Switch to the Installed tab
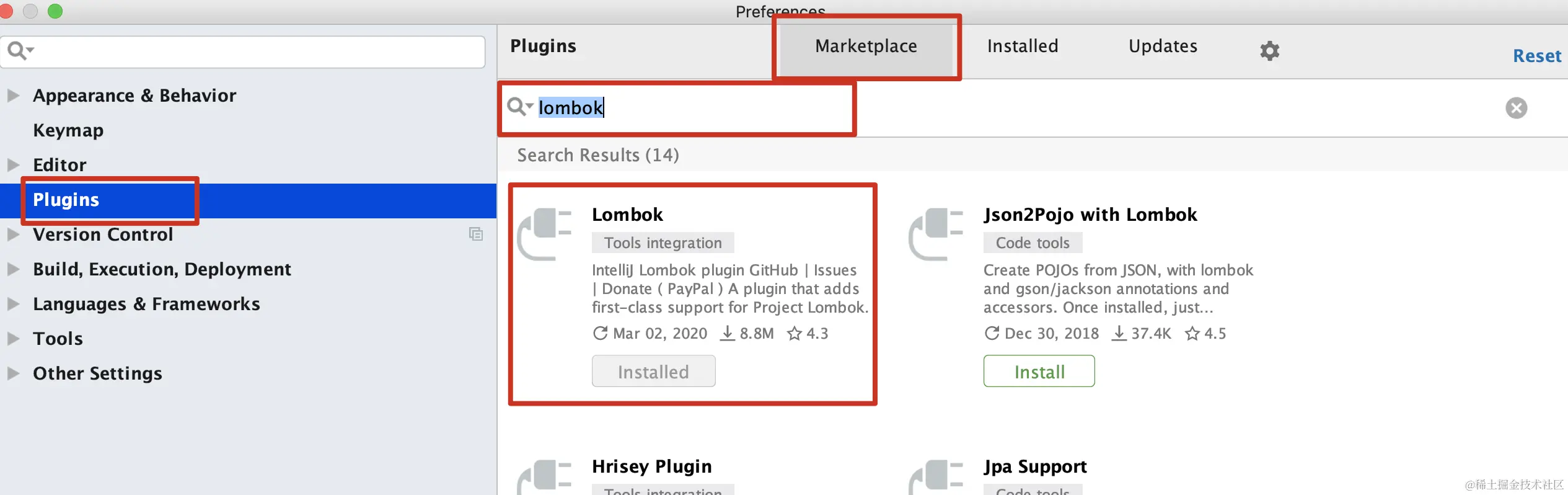 [x=1023, y=47]
